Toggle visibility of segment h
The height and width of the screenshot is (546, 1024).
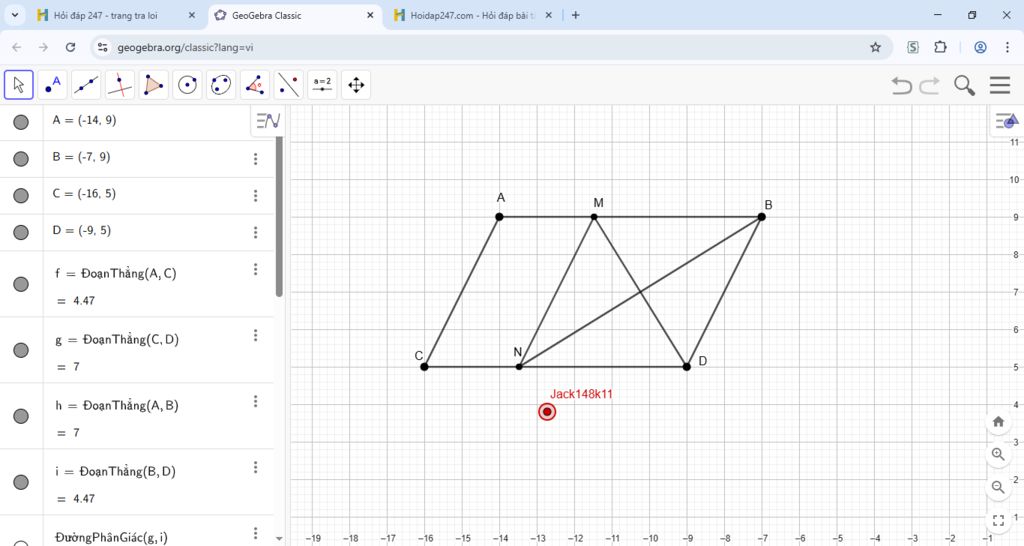click(x=21, y=416)
